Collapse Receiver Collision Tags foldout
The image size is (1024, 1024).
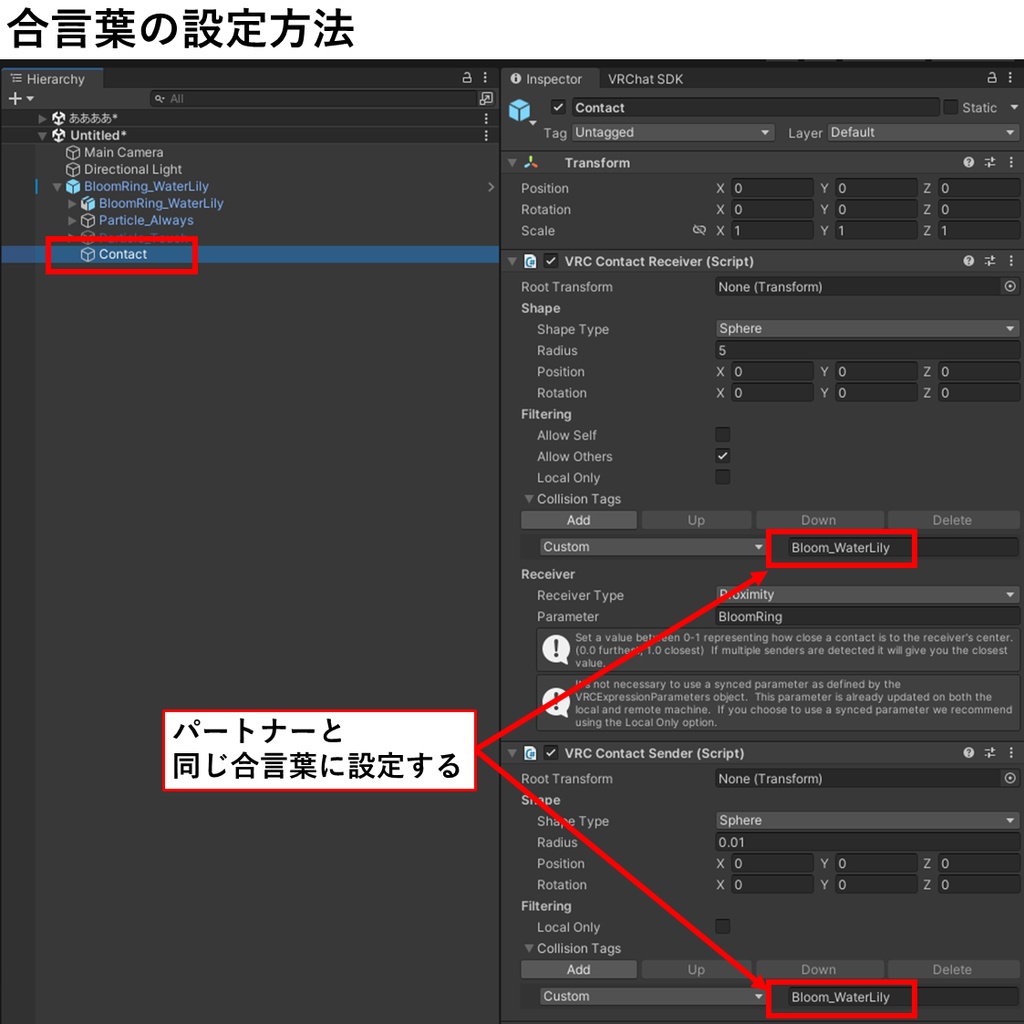pyautogui.click(x=529, y=499)
